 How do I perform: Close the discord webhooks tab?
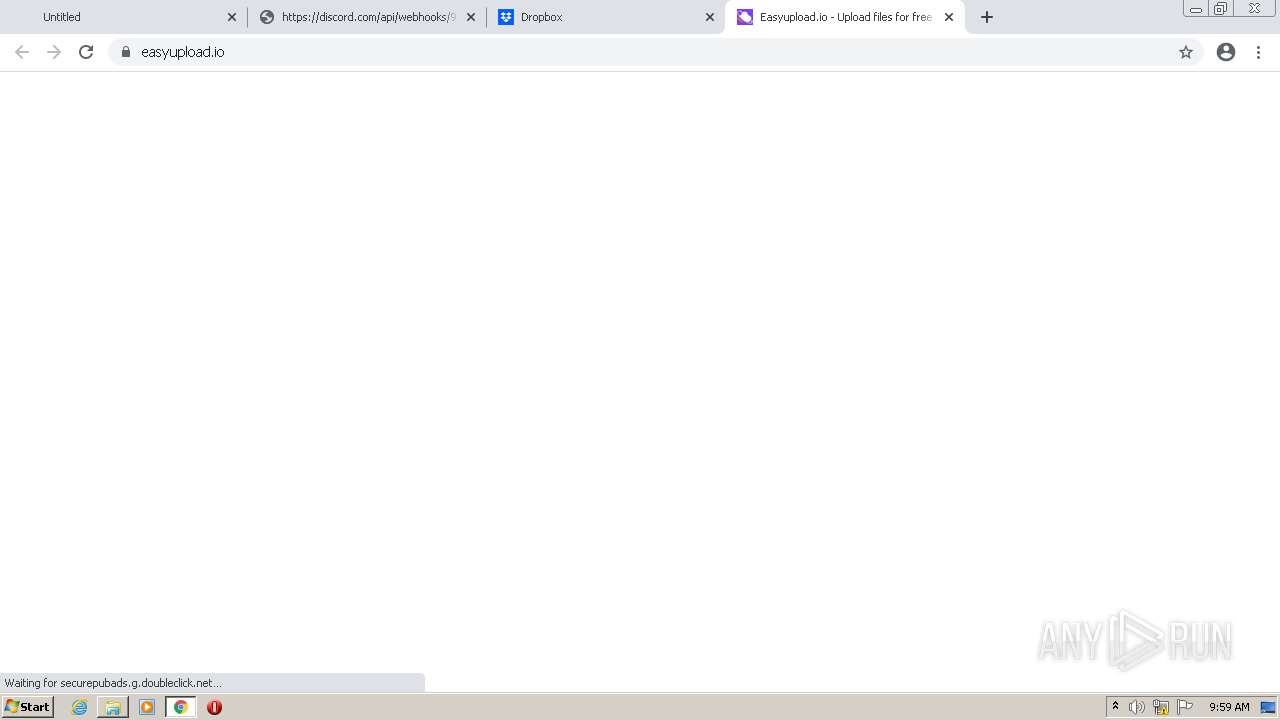(471, 17)
